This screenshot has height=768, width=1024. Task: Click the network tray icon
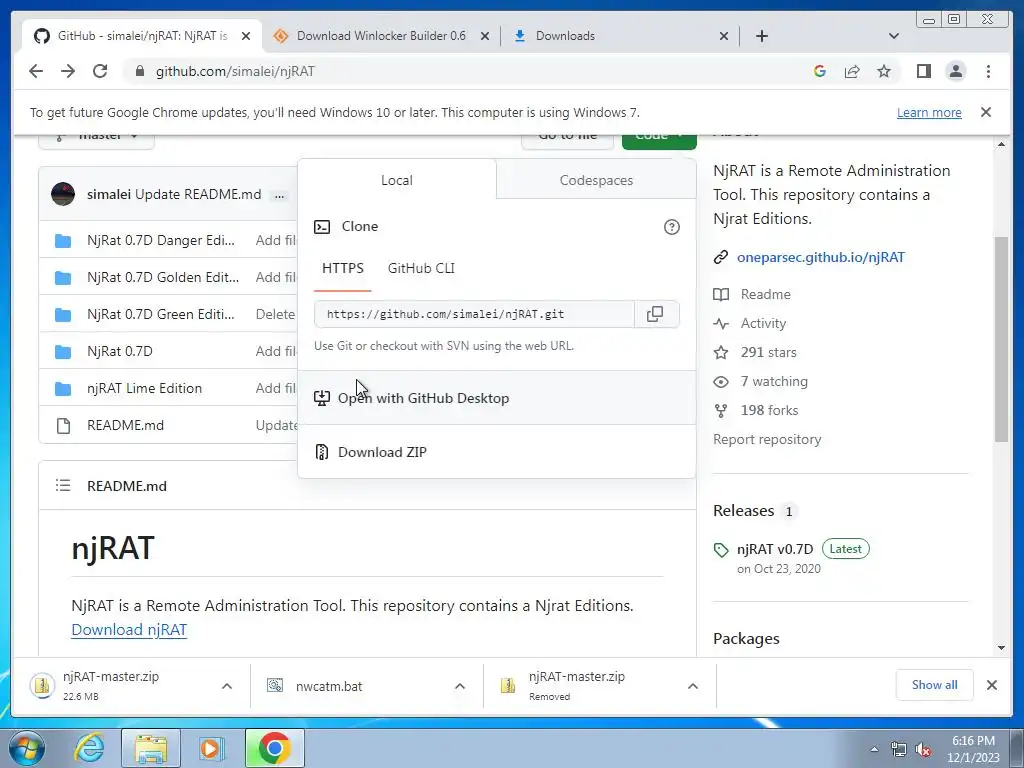tap(899, 750)
